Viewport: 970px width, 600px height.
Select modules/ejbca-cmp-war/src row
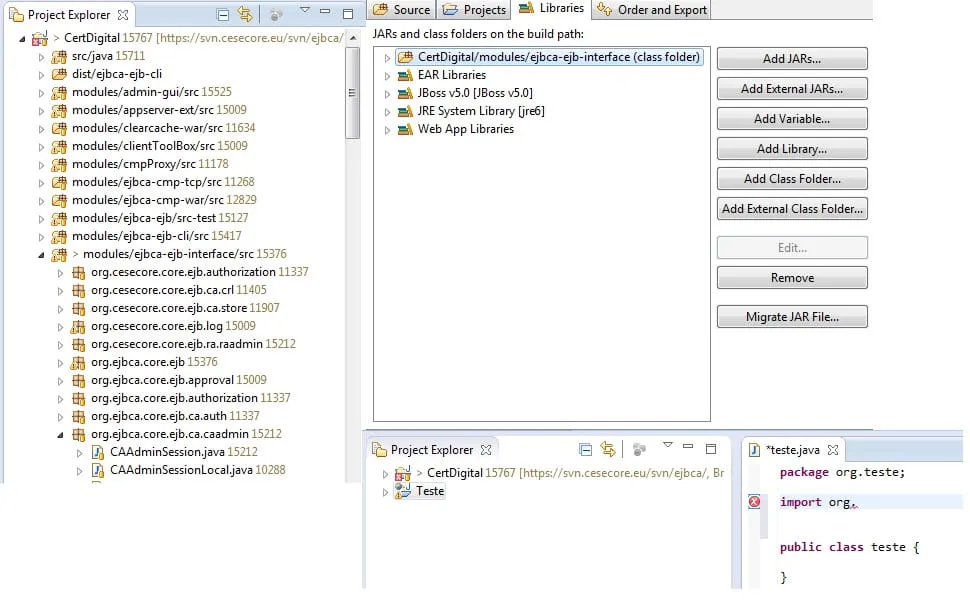pyautogui.click(x=164, y=200)
